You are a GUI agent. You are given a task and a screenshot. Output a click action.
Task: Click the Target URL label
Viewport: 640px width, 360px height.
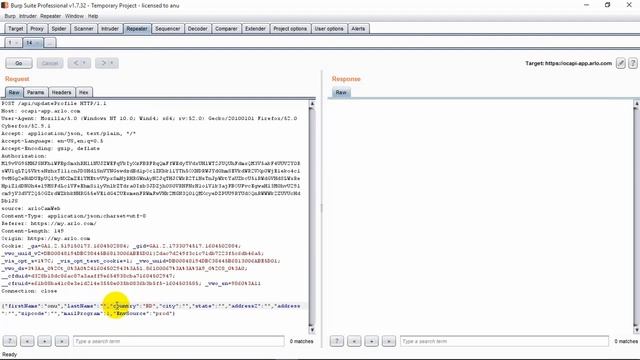569,63
